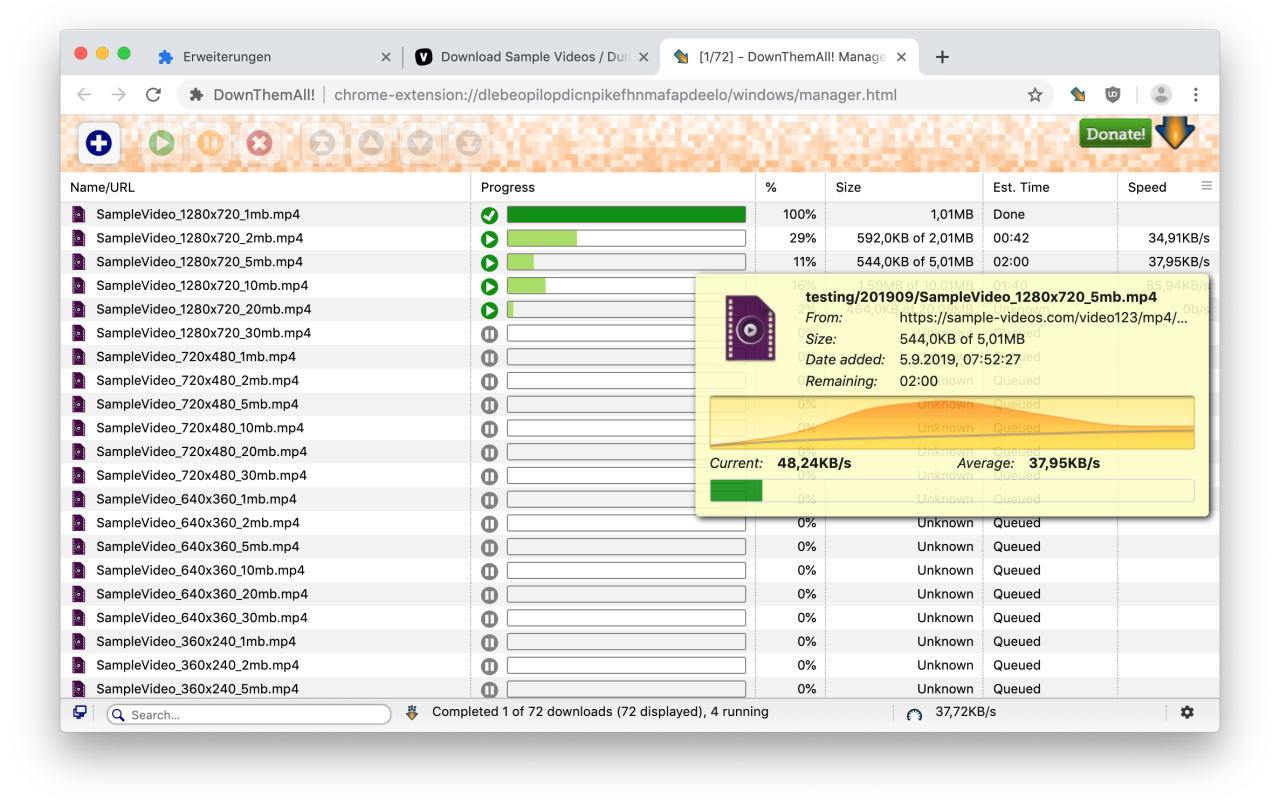Viewport: 1280px width, 800px height.
Task: Click the move up arrow toolbar icon
Action: (371, 143)
